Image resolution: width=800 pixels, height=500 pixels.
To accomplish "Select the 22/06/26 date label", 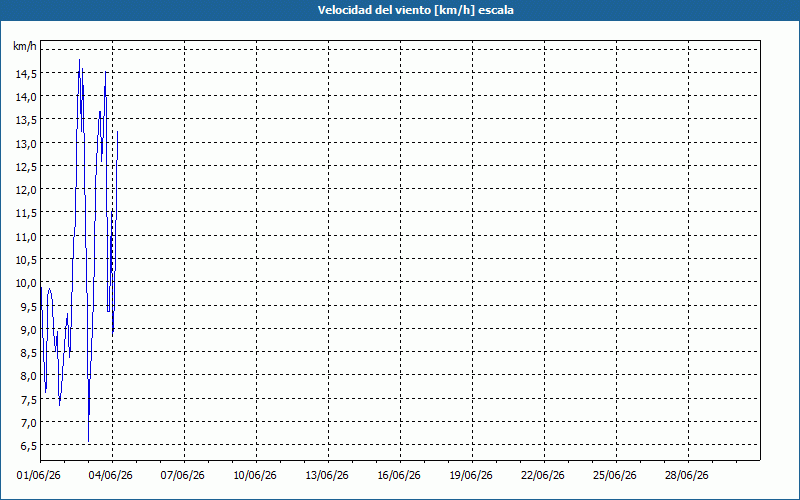I will (x=543, y=476).
